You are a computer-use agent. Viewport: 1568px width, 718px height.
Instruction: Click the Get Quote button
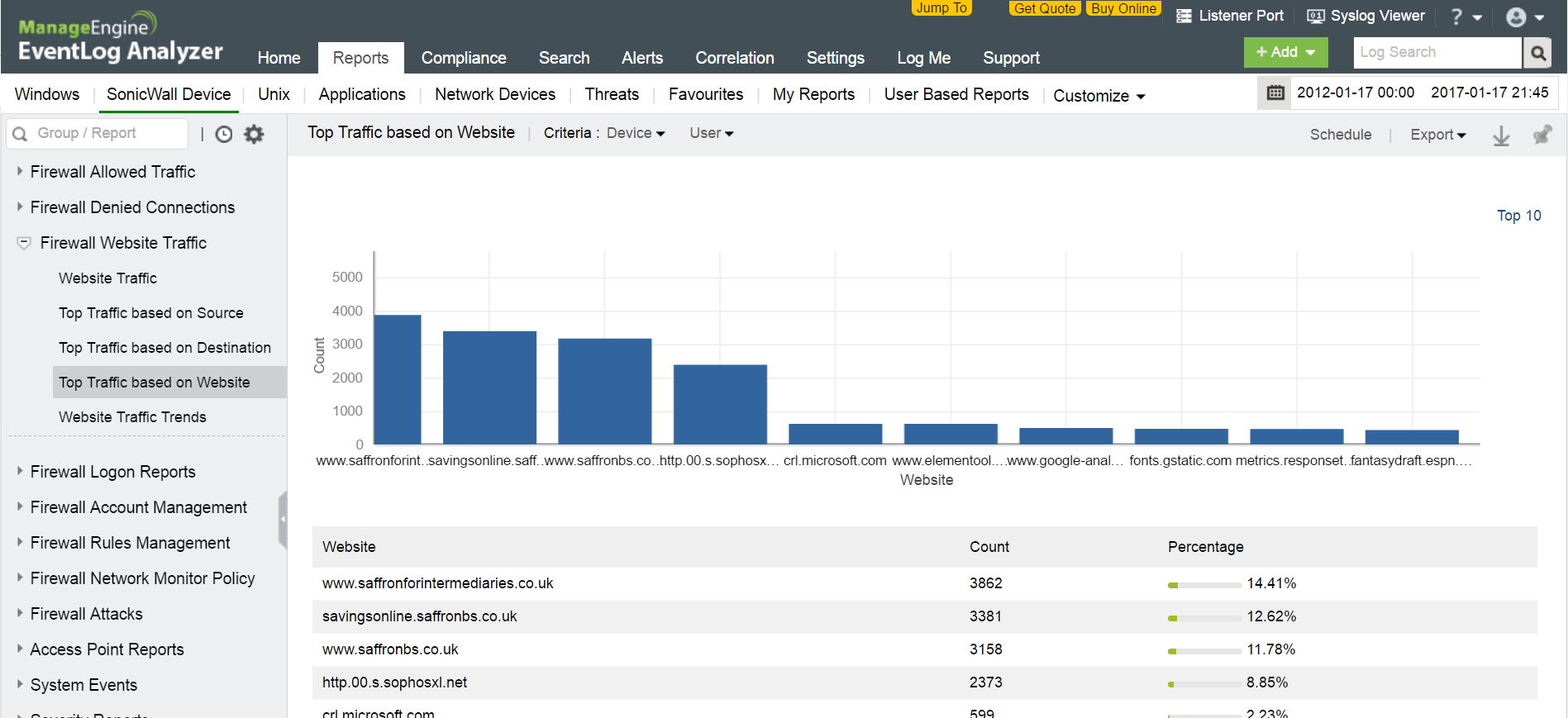coord(1045,8)
